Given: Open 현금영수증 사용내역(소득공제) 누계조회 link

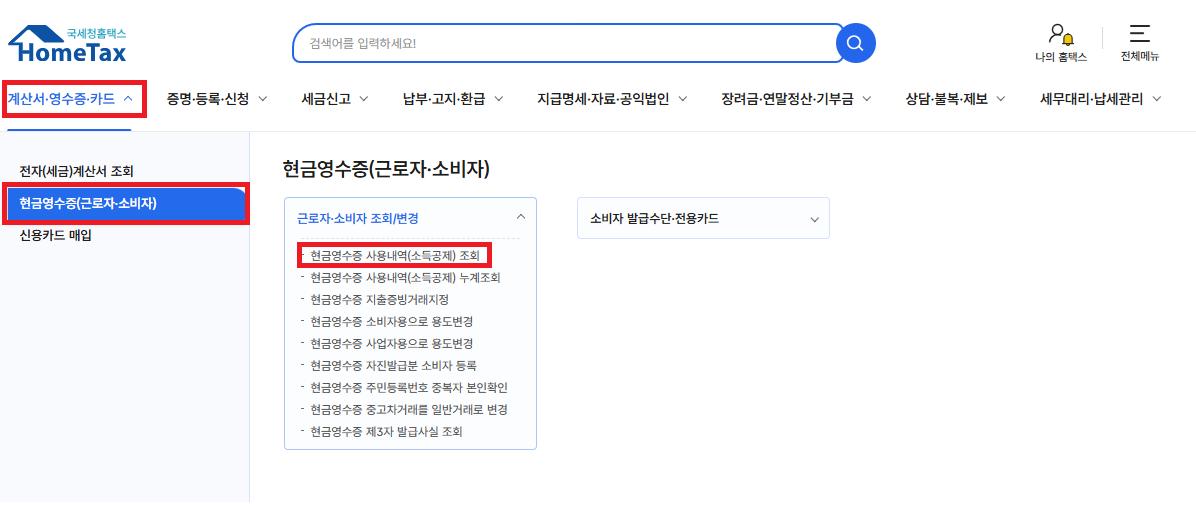Looking at the screenshot, I should click(x=405, y=278).
